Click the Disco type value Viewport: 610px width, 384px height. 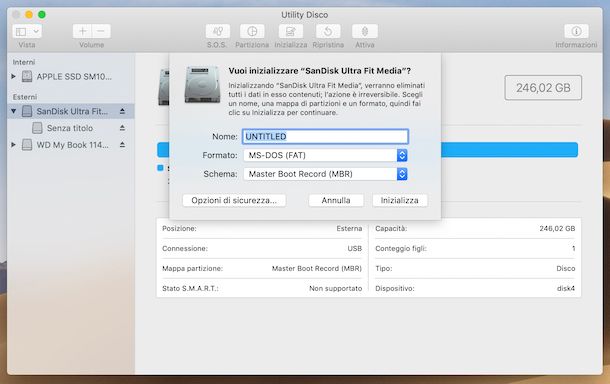pos(565,268)
